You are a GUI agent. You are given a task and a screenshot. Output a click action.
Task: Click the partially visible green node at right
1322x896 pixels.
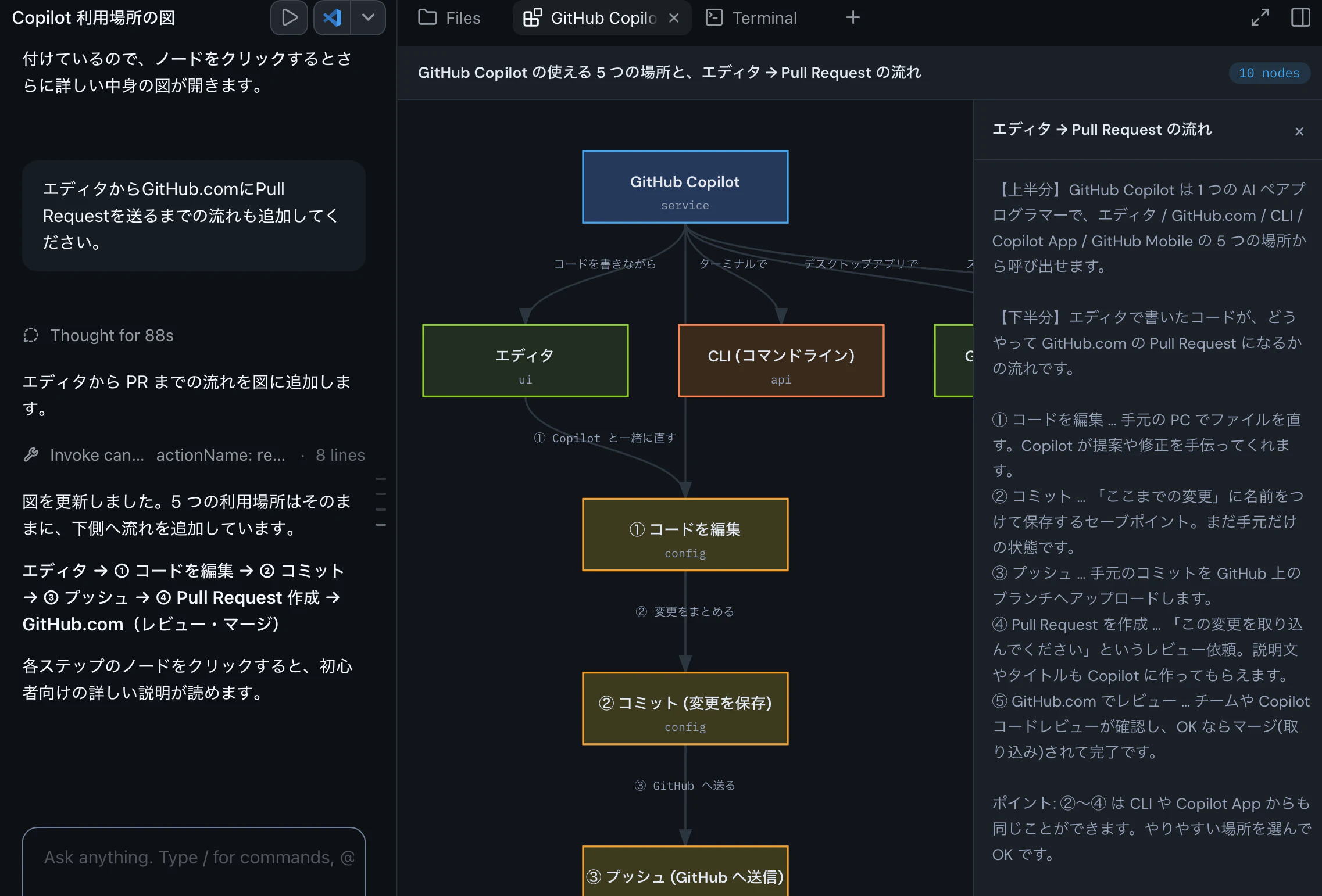tap(954, 361)
